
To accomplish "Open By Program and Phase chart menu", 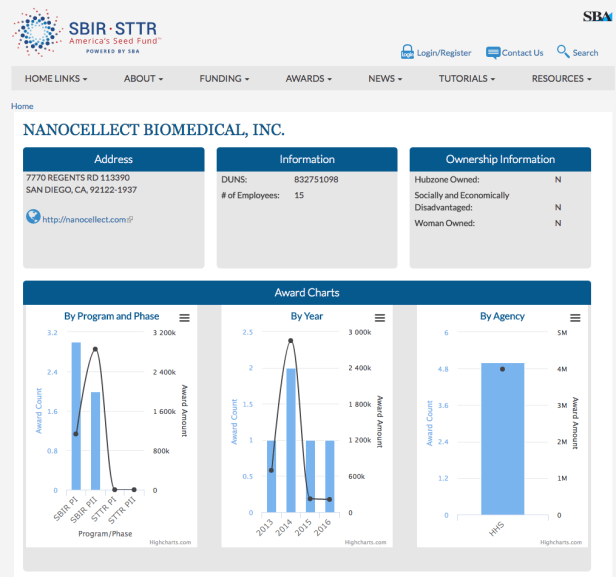I will [184, 317].
